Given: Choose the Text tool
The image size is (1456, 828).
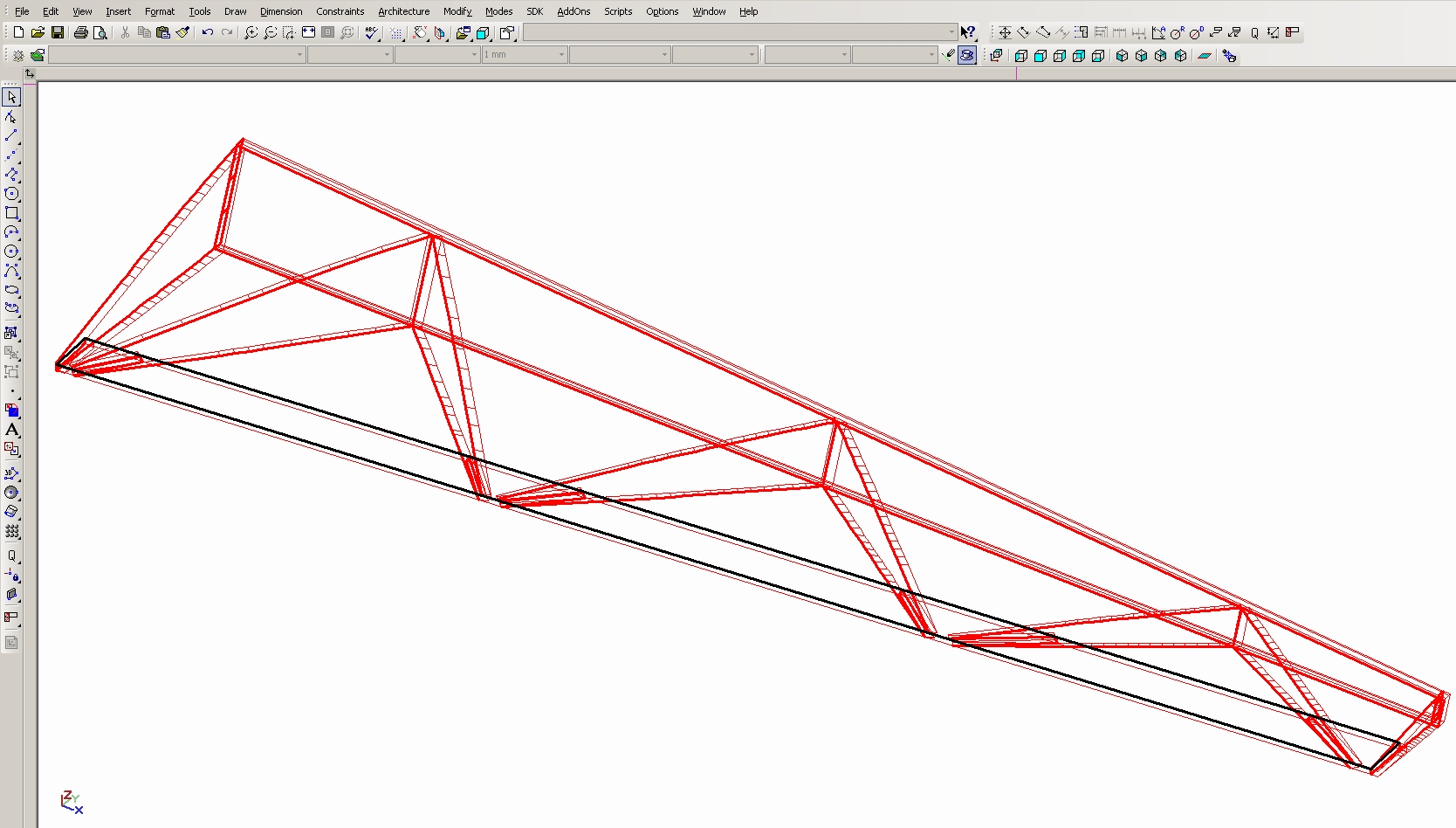Looking at the screenshot, I should tap(11, 430).
